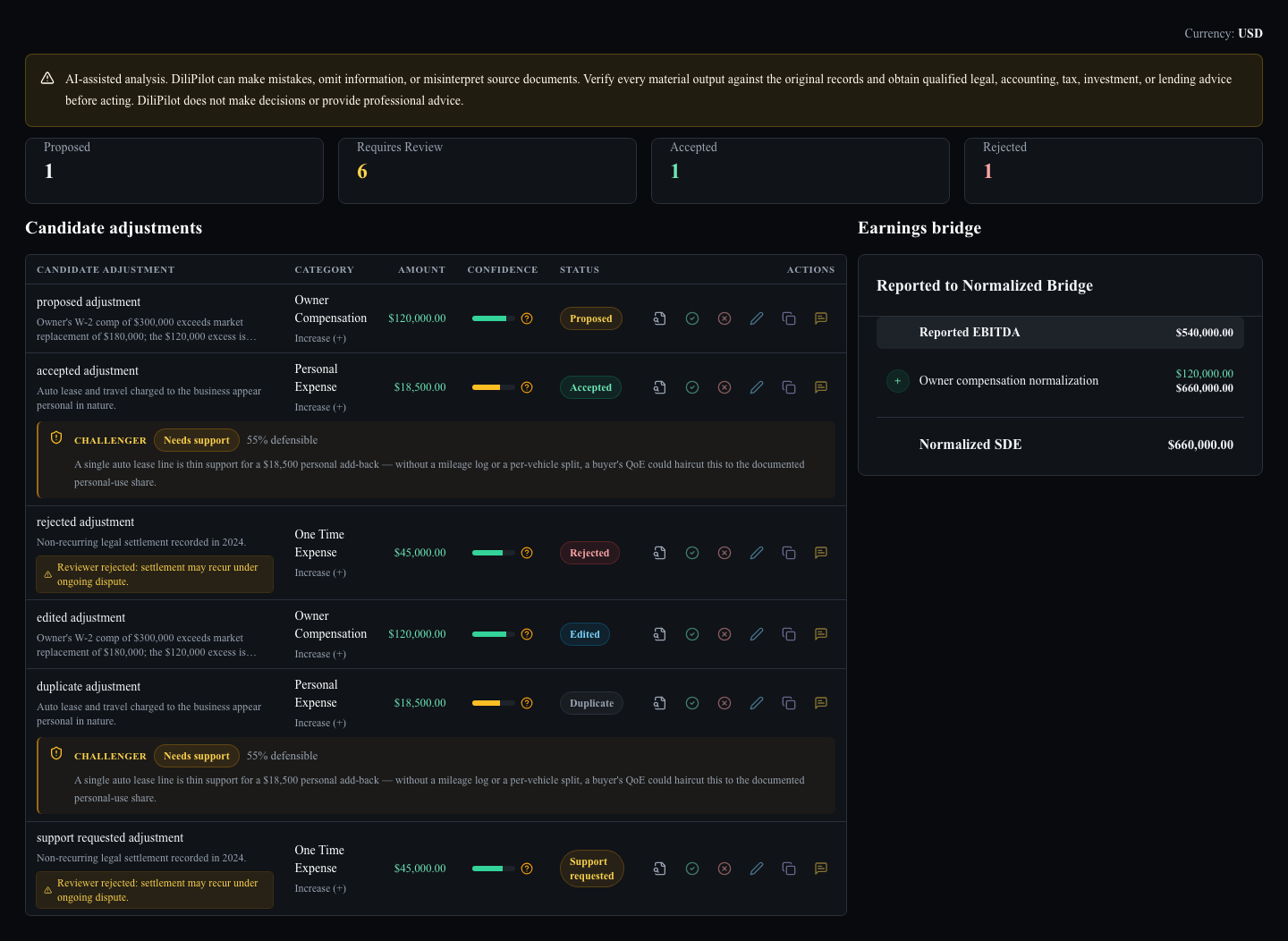This screenshot has width=1288, height=941.
Task: Expand the Owner compensation normalization plus icon
Action: 898,381
